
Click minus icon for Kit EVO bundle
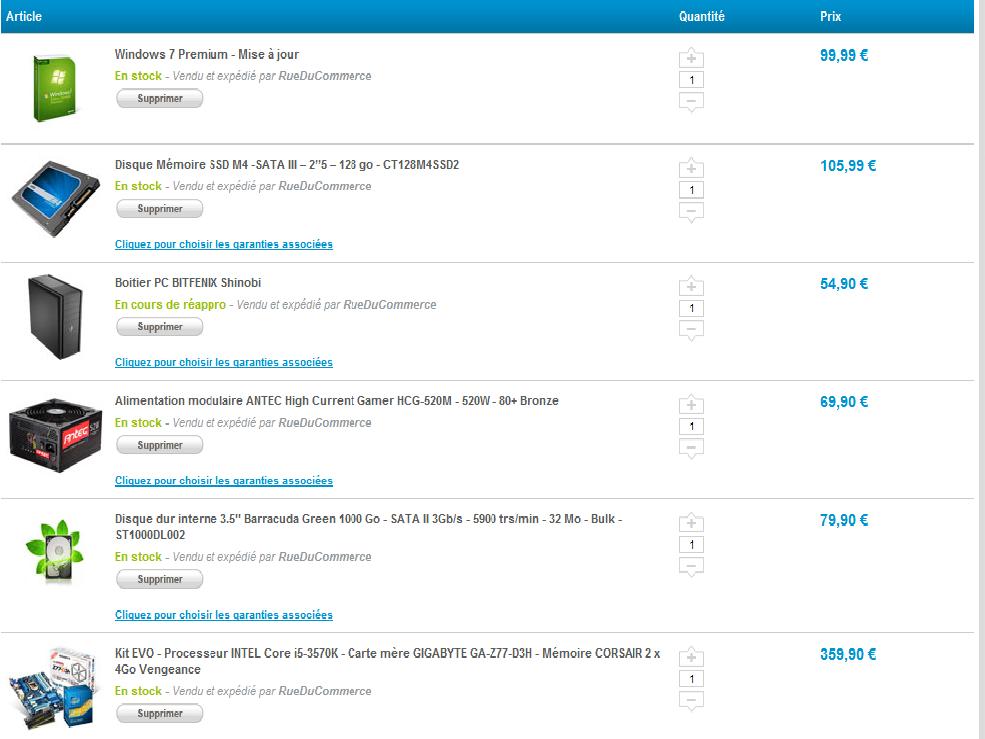pos(691,701)
